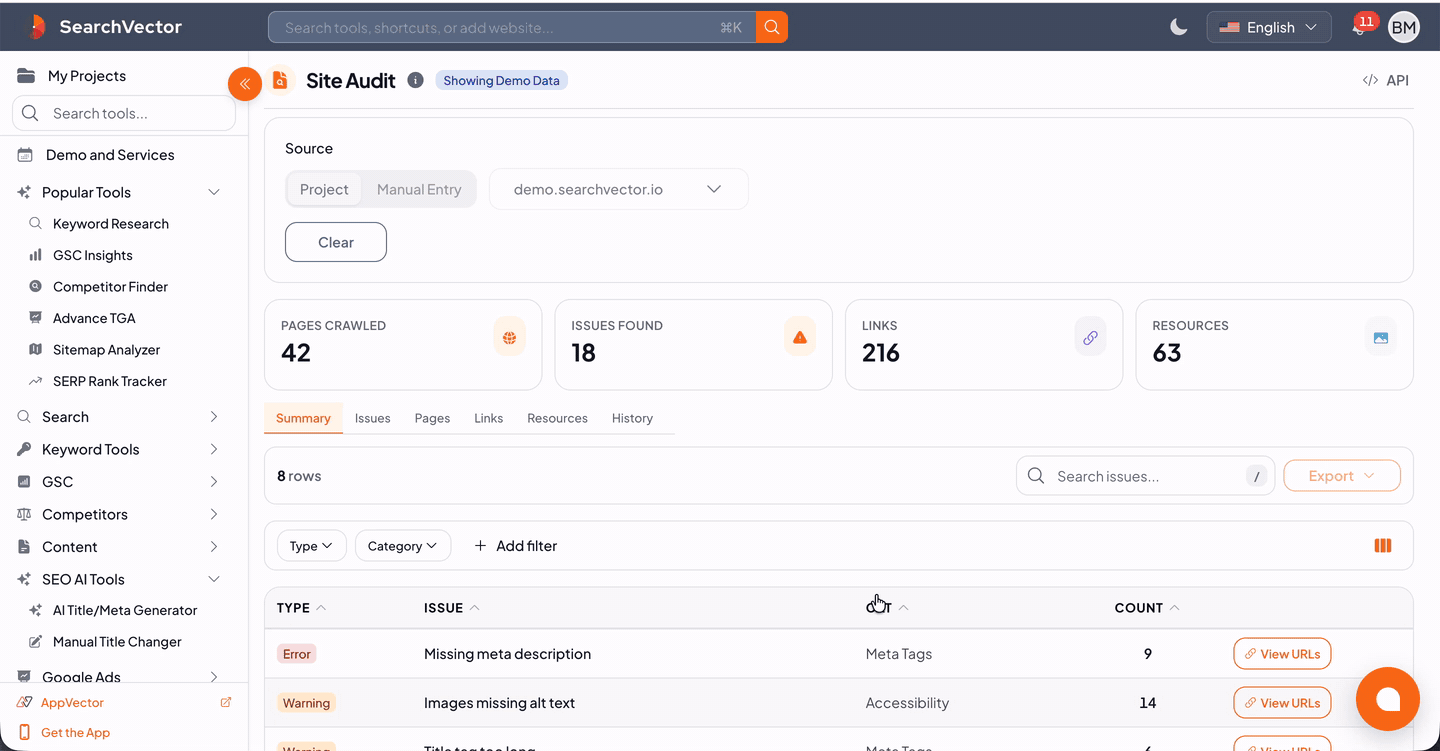
Task: Click the Site Audit page icon
Action: tap(280, 80)
